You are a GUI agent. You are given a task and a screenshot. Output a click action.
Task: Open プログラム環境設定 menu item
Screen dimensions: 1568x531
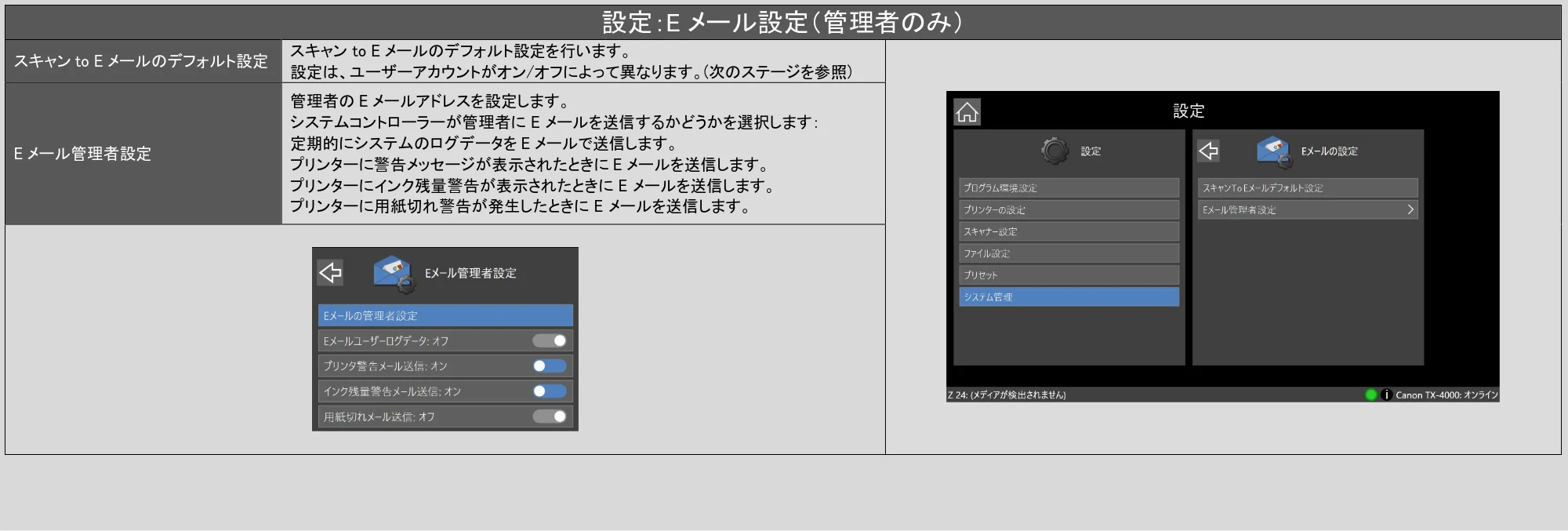(x=1069, y=187)
